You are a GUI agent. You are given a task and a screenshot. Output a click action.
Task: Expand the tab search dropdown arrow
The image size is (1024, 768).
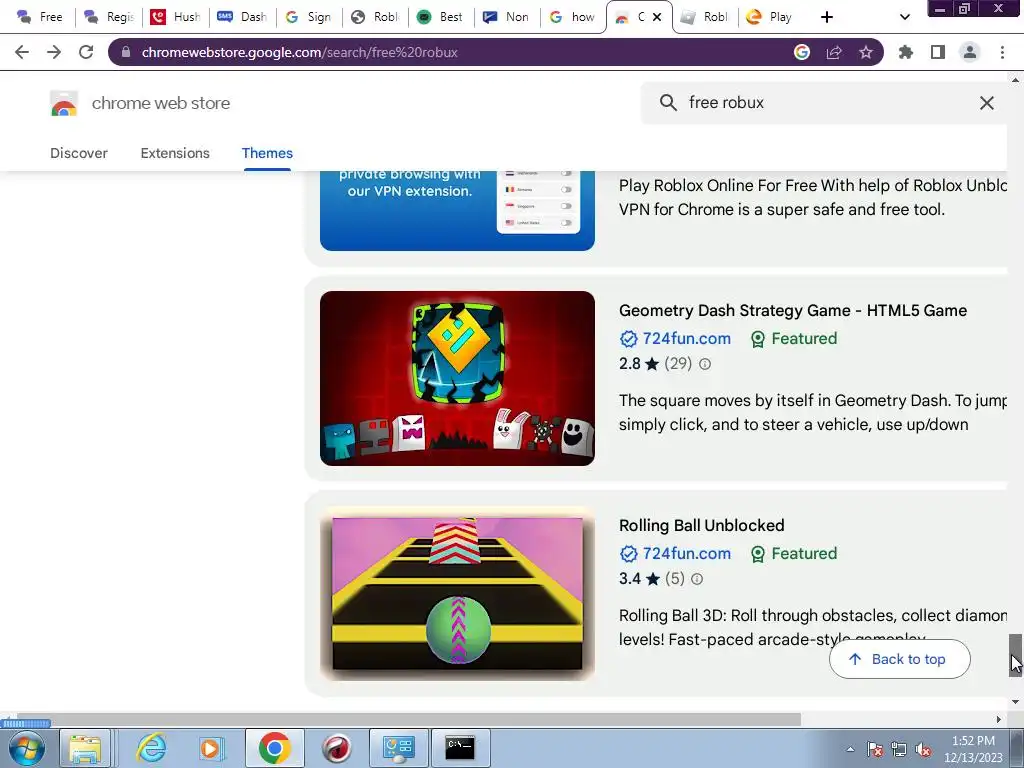[904, 17]
